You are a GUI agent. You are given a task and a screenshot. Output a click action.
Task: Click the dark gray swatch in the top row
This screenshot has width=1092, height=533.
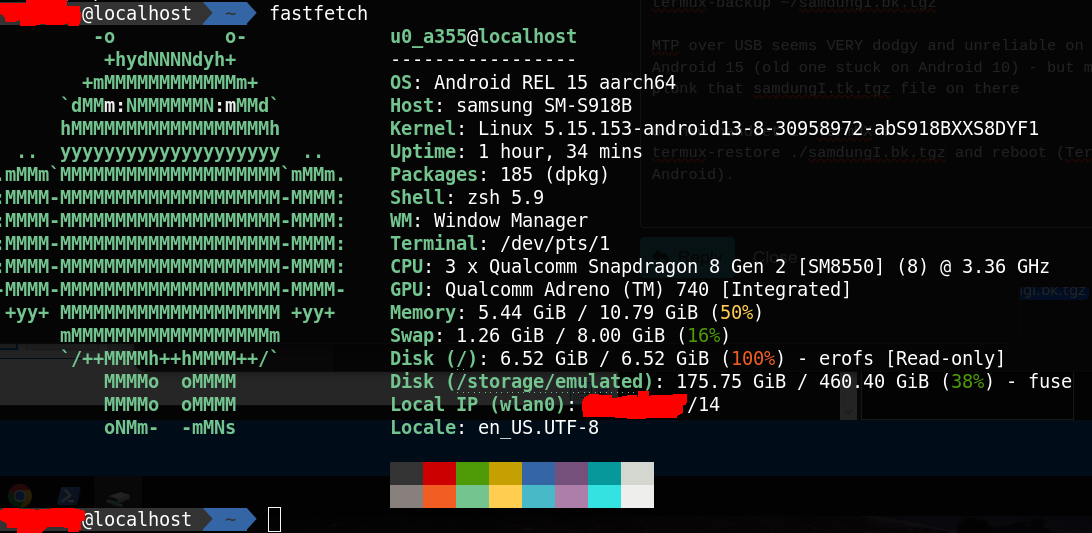pos(407,473)
